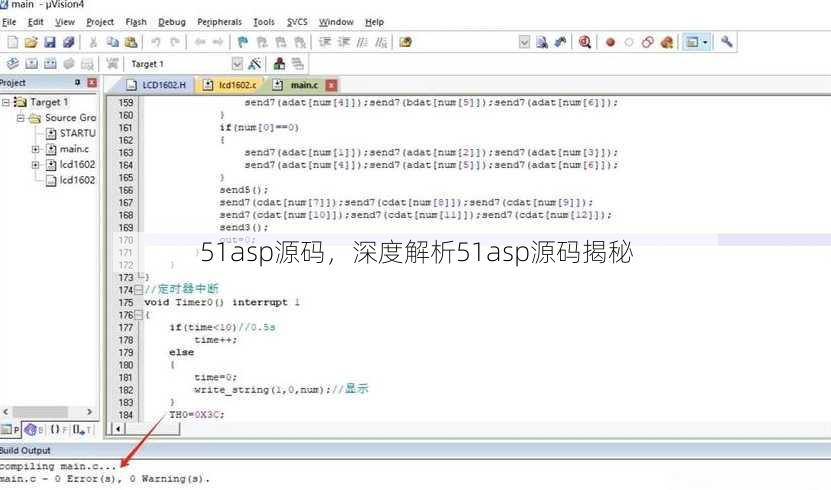The height and width of the screenshot is (490, 831).
Task: Click the Manage project components icon
Action: (x=279, y=64)
